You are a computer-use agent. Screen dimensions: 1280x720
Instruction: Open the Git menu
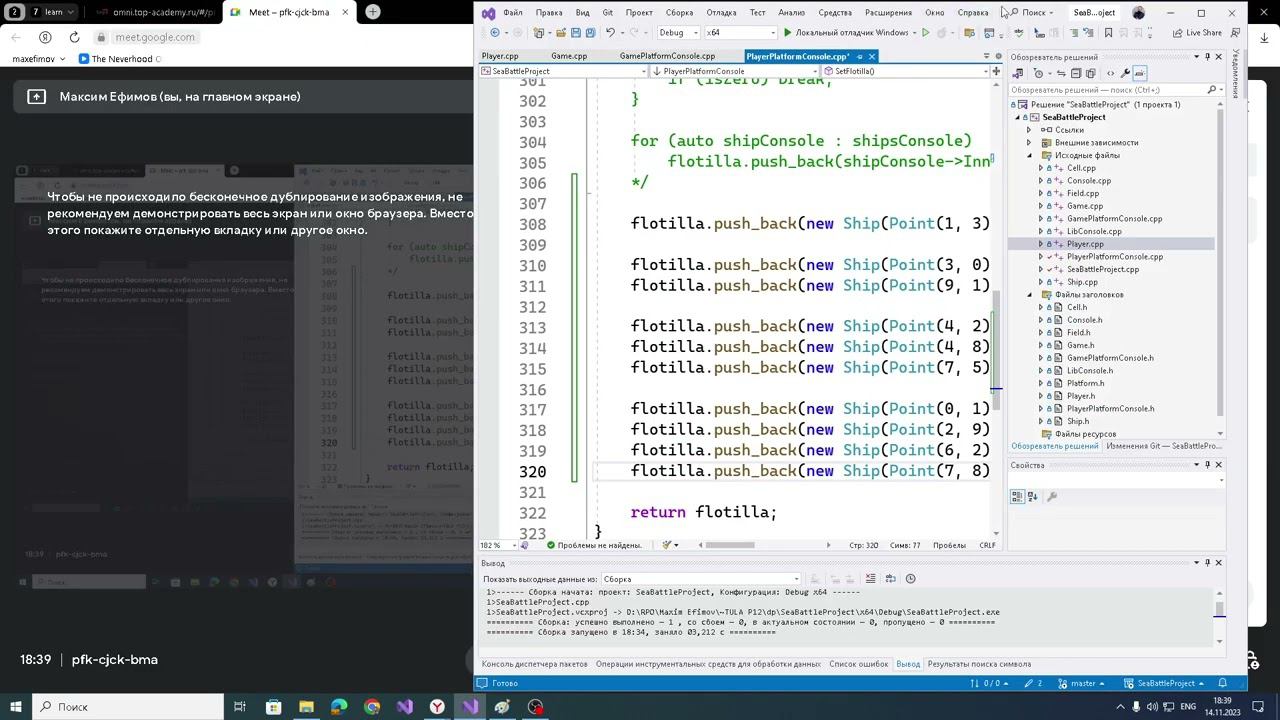coord(607,13)
